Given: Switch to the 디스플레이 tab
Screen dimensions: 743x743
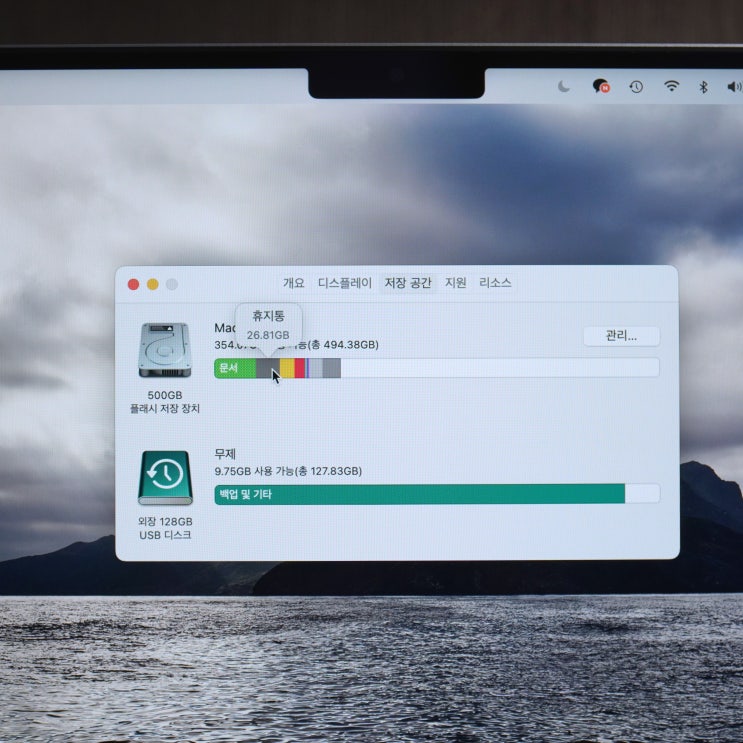Looking at the screenshot, I should [x=344, y=283].
